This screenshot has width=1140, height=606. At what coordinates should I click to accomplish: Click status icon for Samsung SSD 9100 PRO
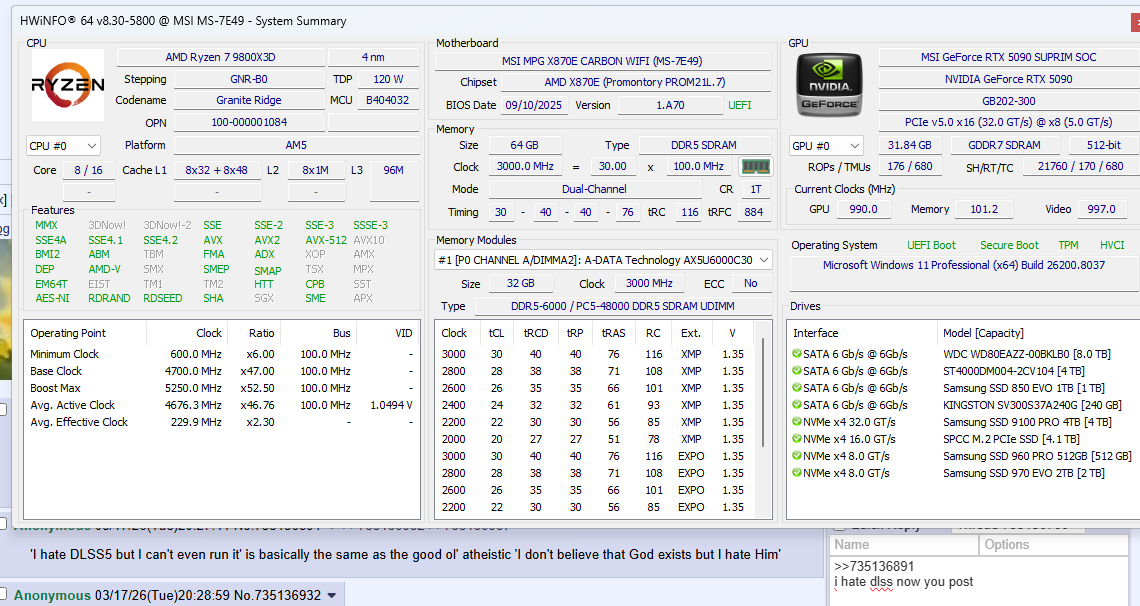pyautogui.click(x=797, y=422)
